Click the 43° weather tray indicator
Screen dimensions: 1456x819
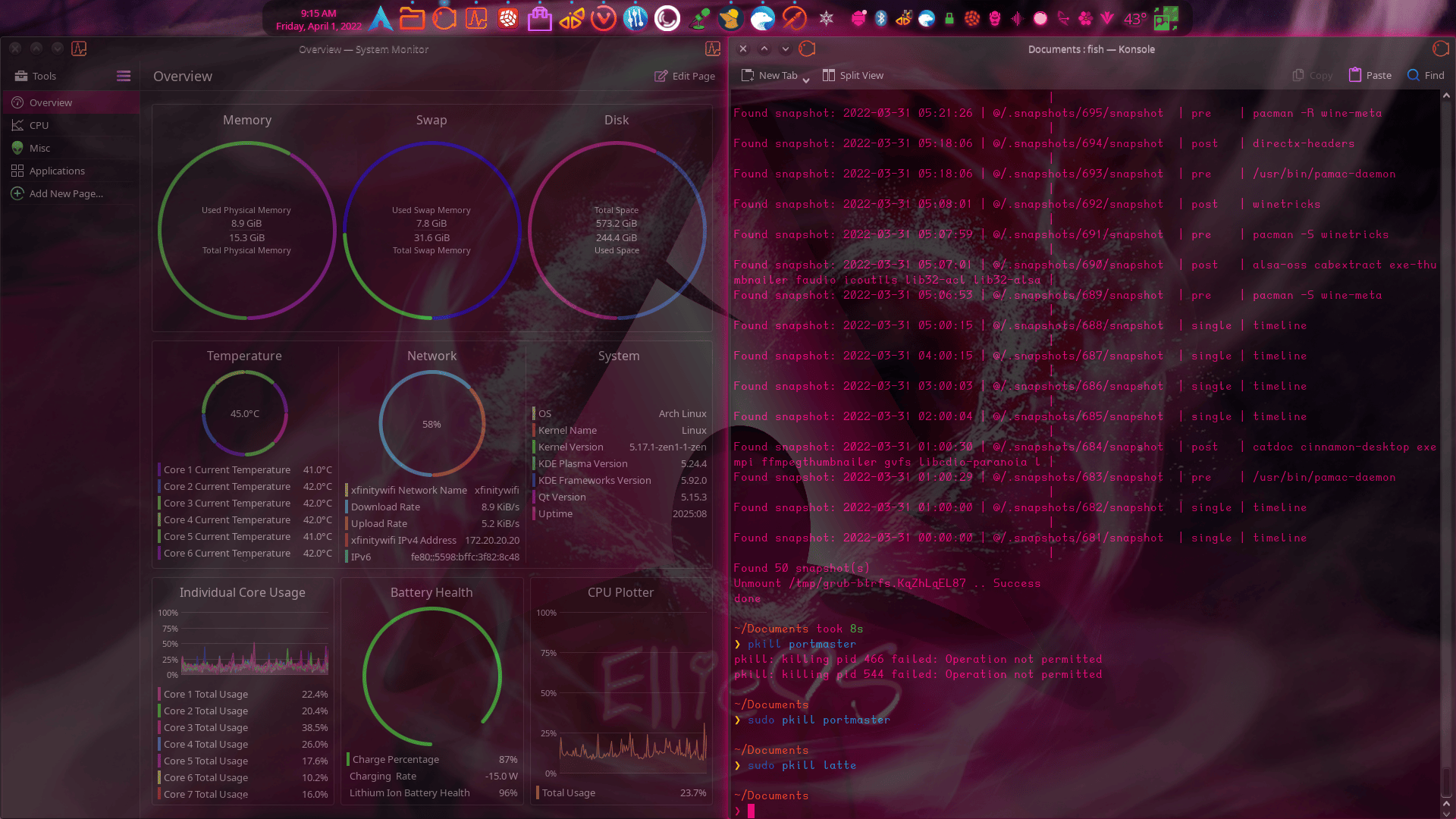pos(1134,19)
